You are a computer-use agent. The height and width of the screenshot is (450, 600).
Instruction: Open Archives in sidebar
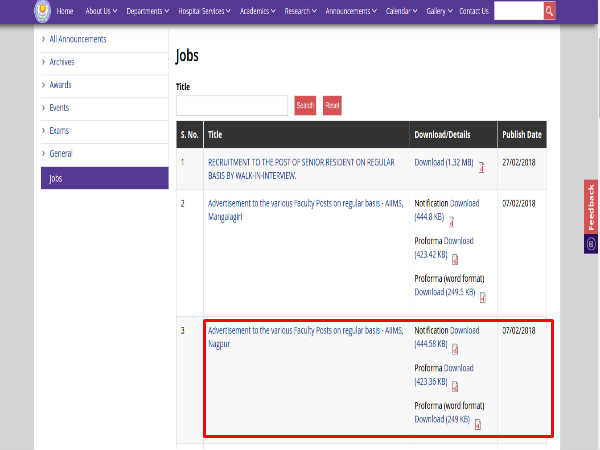tap(62, 62)
